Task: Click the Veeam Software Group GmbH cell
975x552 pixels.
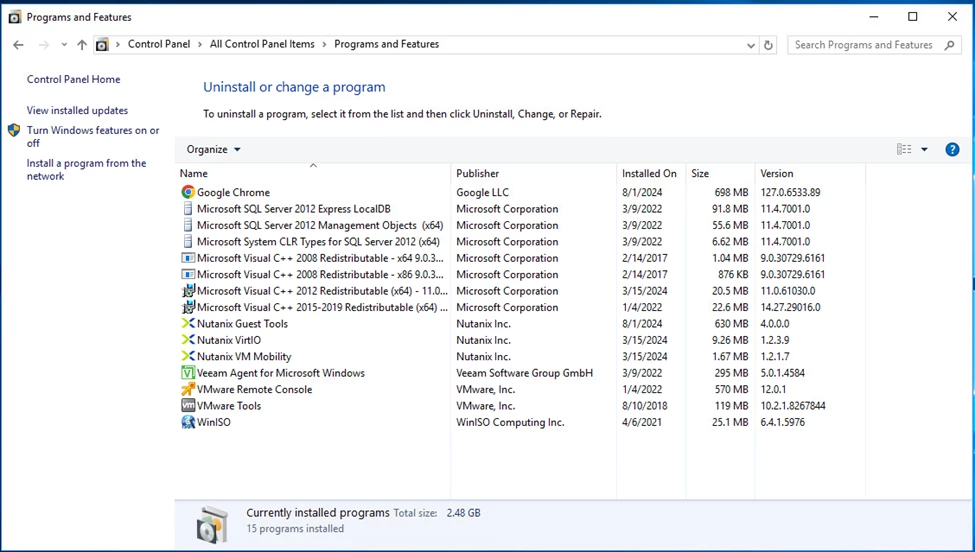Action: (525, 373)
